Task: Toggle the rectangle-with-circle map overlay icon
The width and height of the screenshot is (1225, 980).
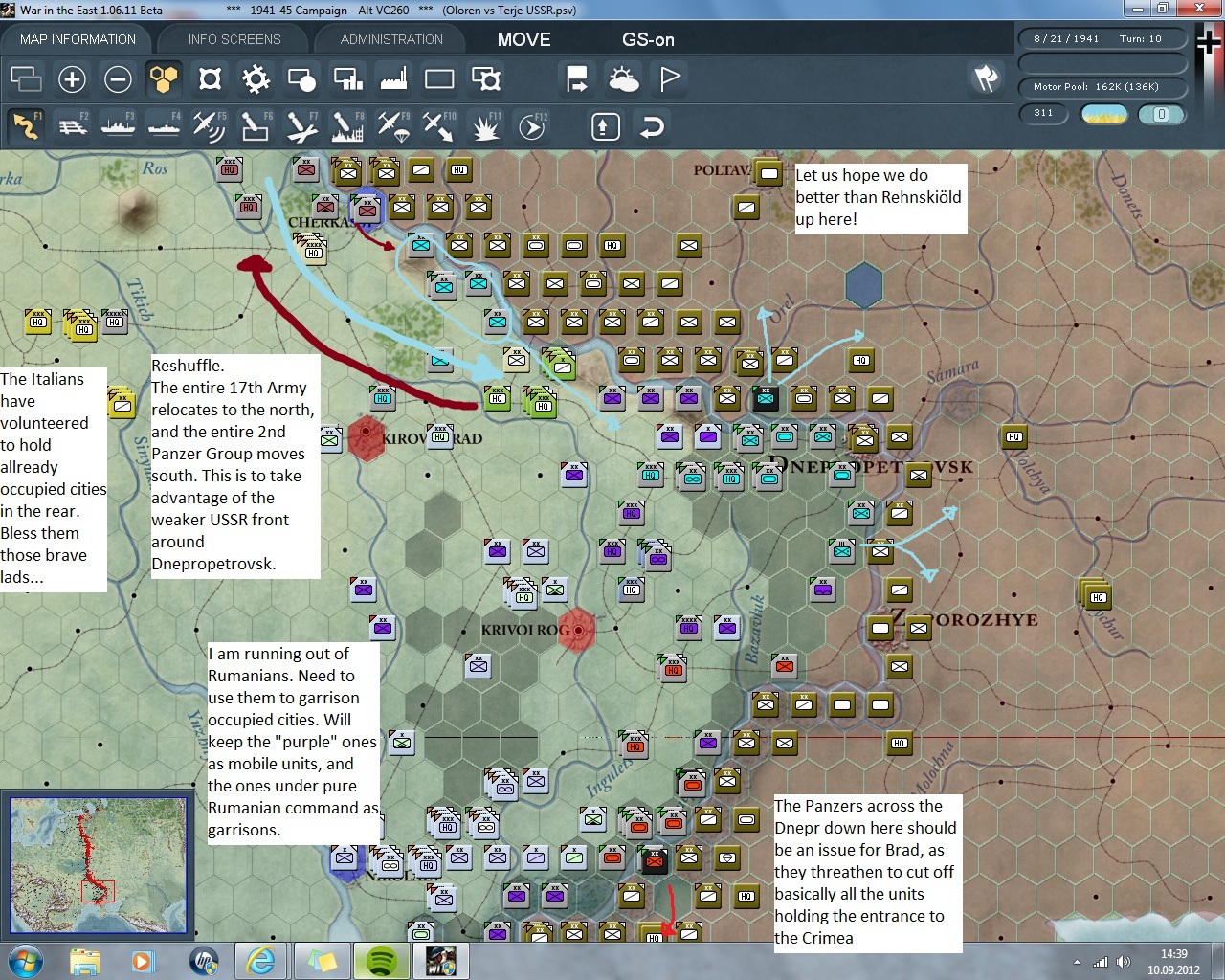Action: click(301, 78)
